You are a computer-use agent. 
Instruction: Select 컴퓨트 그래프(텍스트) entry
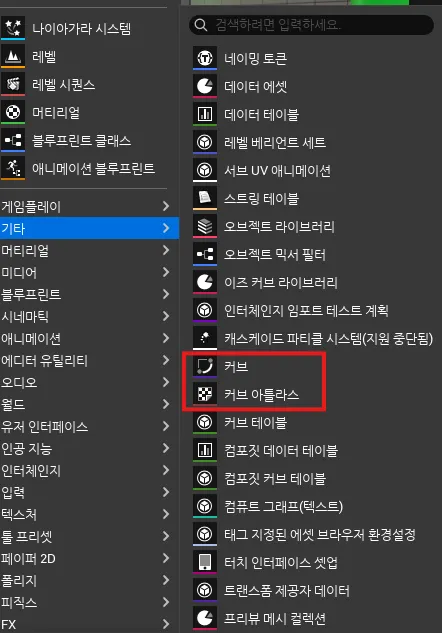(x=312, y=506)
